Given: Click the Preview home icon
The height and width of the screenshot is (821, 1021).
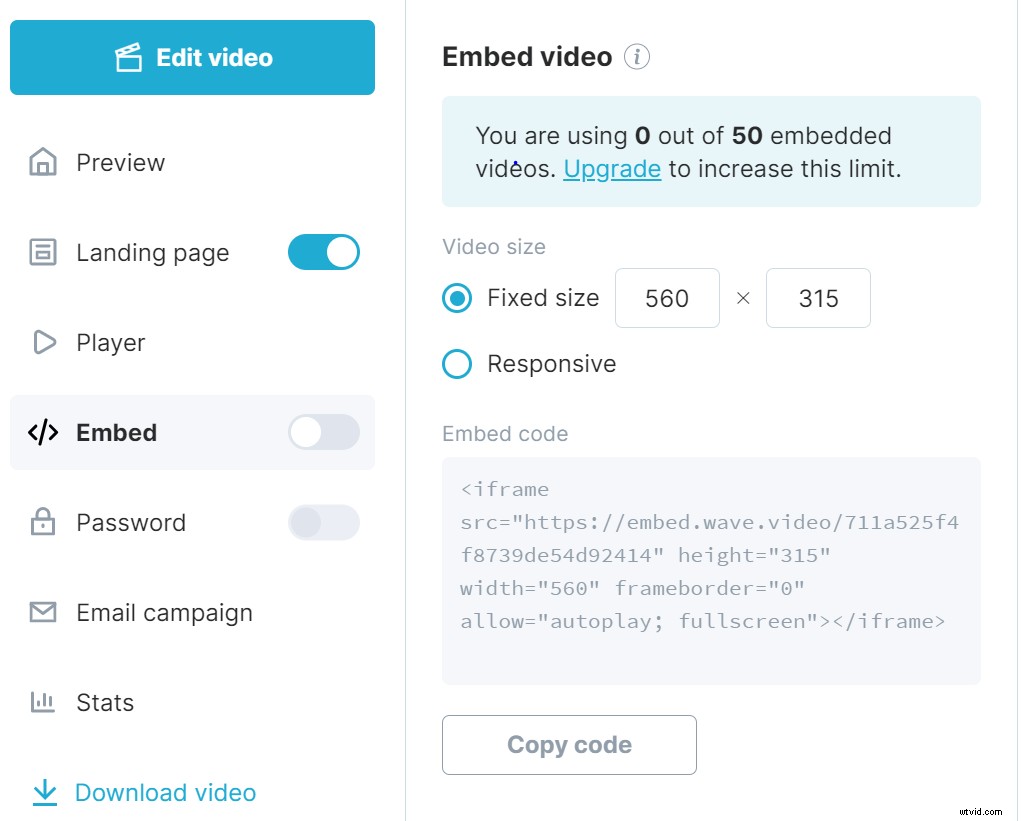Looking at the screenshot, I should (43, 162).
